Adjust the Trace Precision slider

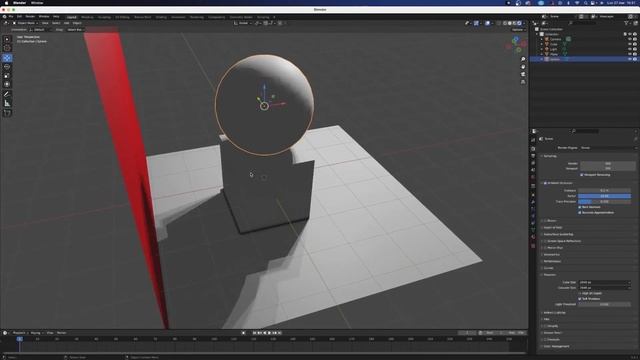coord(604,202)
